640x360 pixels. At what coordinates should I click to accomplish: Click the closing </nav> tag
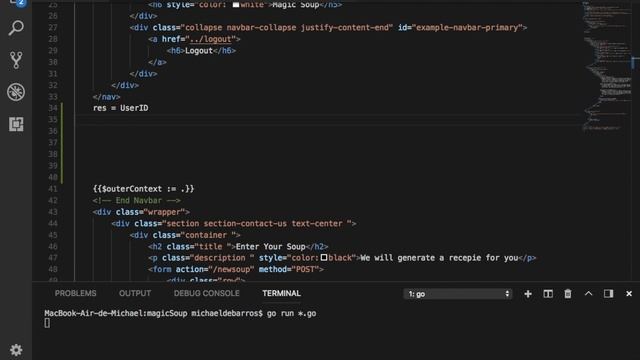point(107,97)
